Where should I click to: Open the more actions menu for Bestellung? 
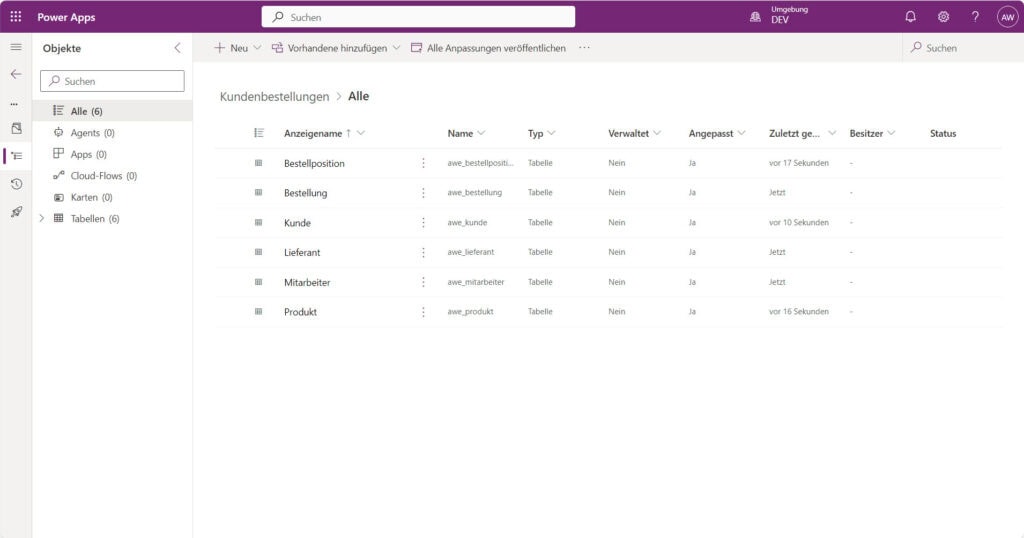[423, 193]
